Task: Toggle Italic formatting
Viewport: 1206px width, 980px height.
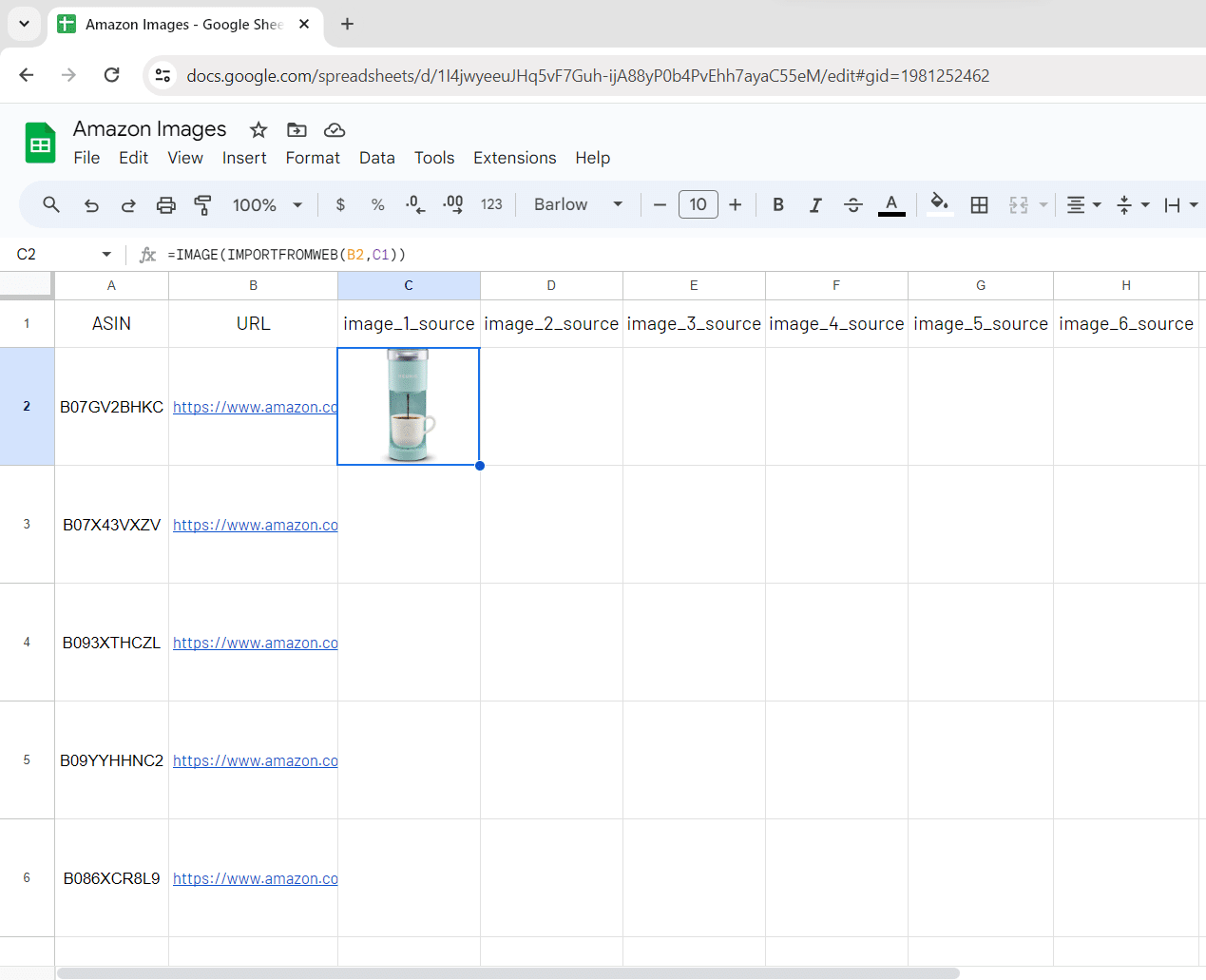Action: [815, 204]
